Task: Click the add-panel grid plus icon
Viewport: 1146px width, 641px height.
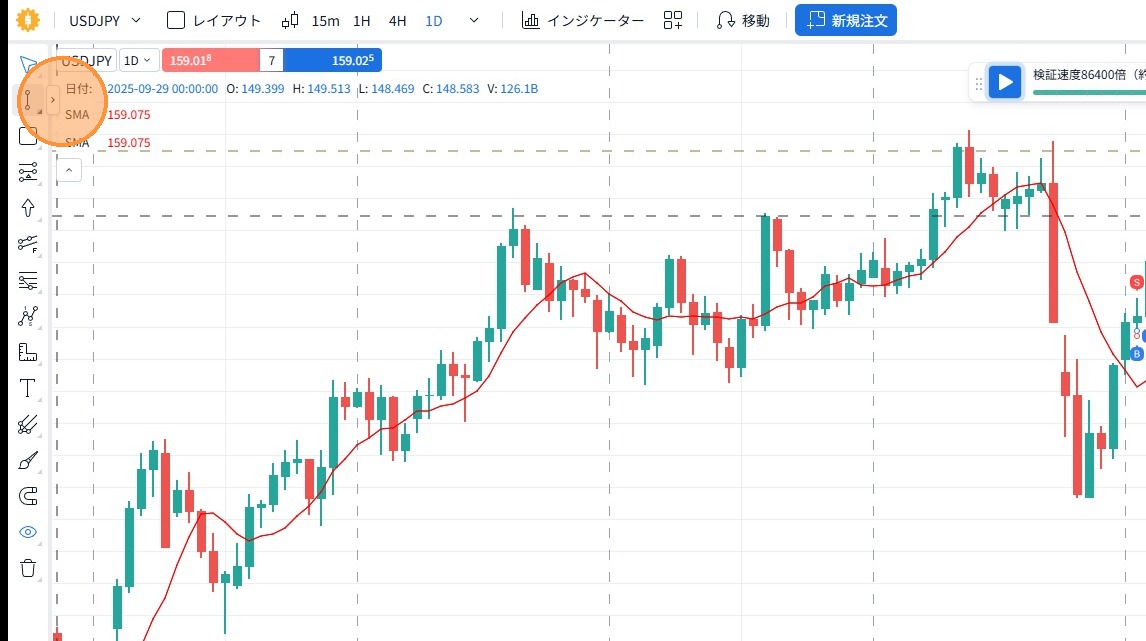Action: tap(672, 20)
